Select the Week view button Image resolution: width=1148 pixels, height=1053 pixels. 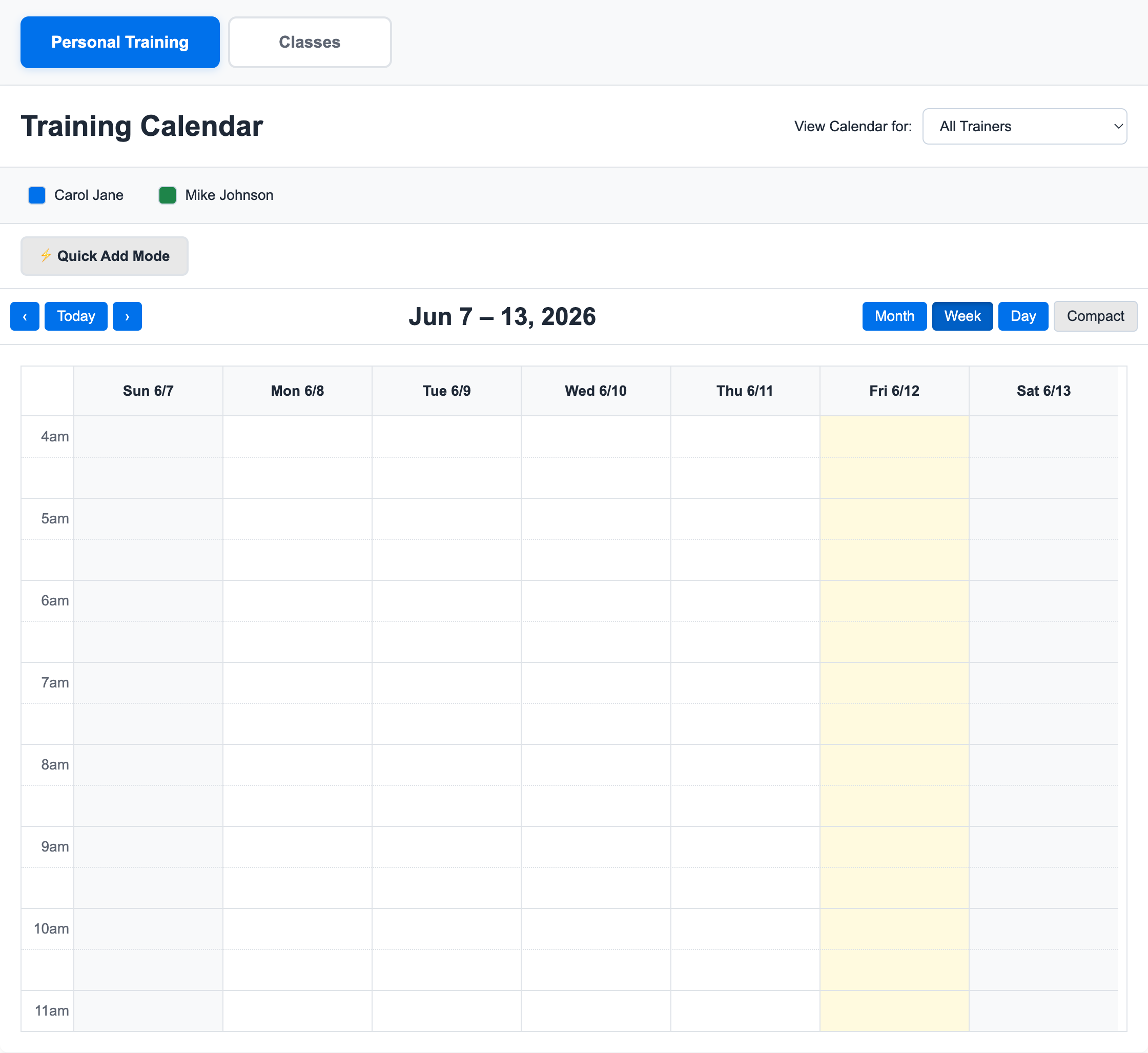(962, 316)
